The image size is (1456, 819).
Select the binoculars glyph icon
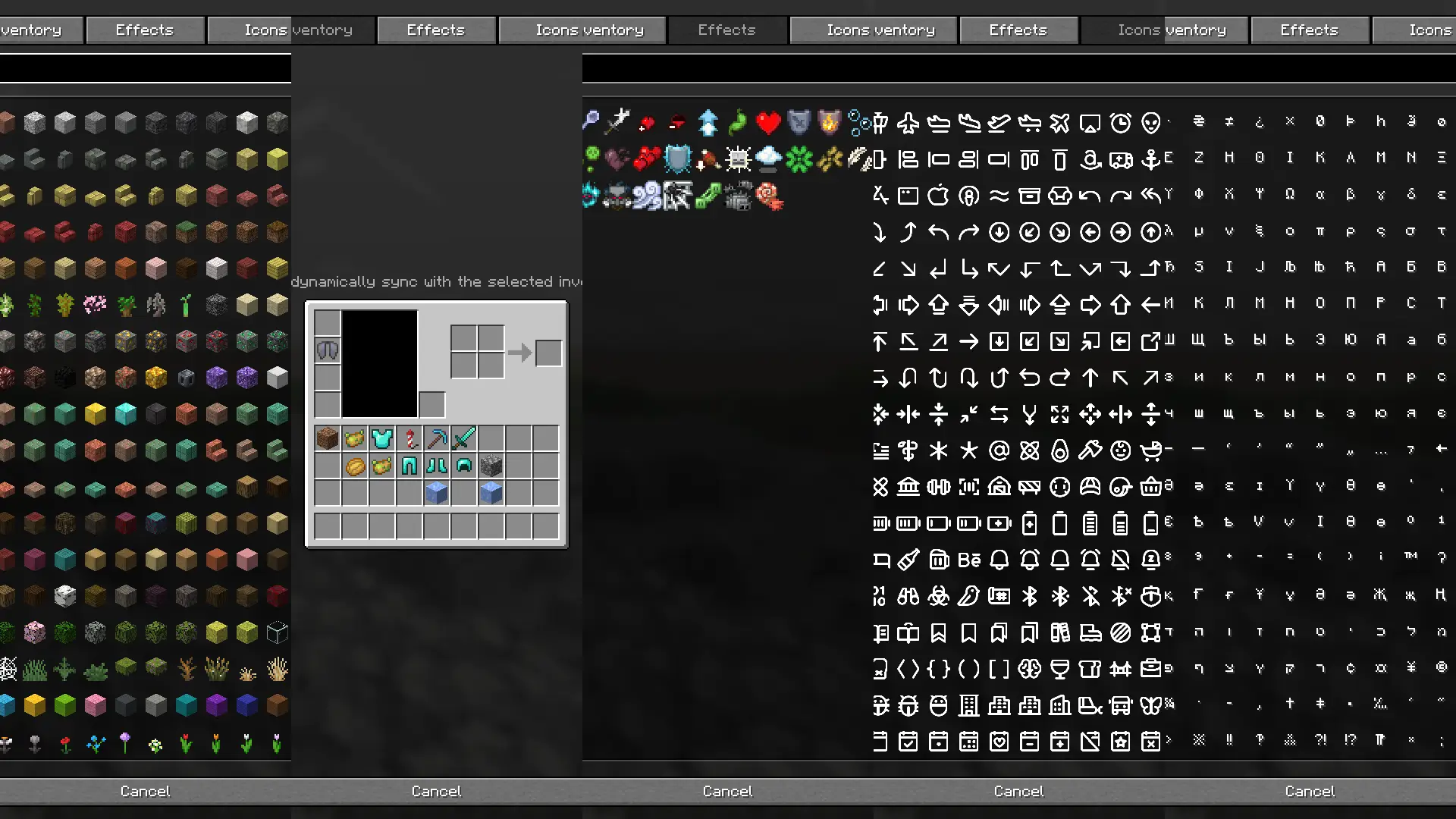908,595
